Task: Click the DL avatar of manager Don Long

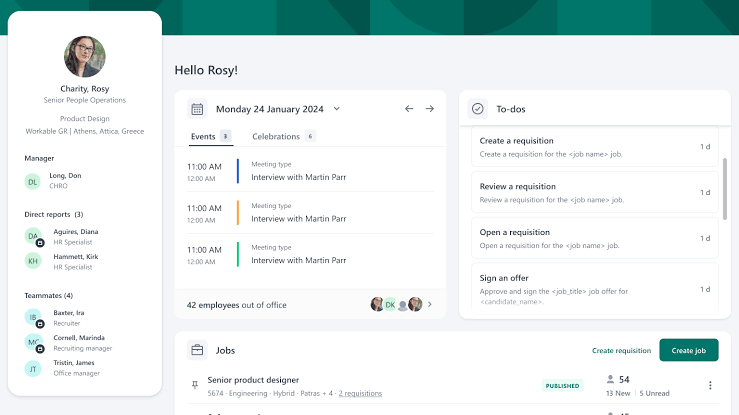Action: (x=33, y=181)
